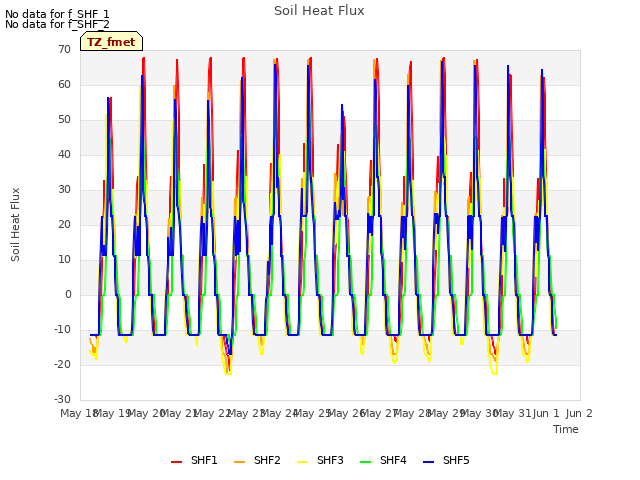Click the vertical 'Soil Heat Flux' axis label
Image resolution: width=640 pixels, height=480 pixels.
click(15, 224)
